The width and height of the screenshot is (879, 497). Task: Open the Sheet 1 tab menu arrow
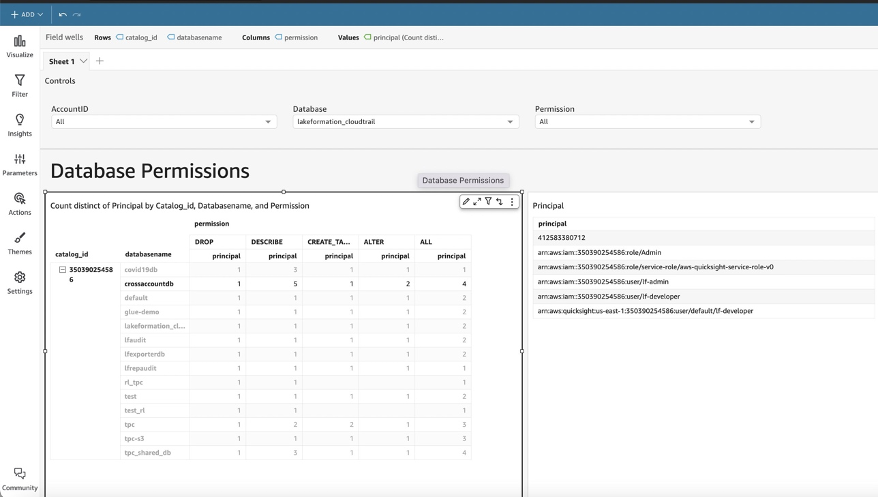tap(84, 61)
